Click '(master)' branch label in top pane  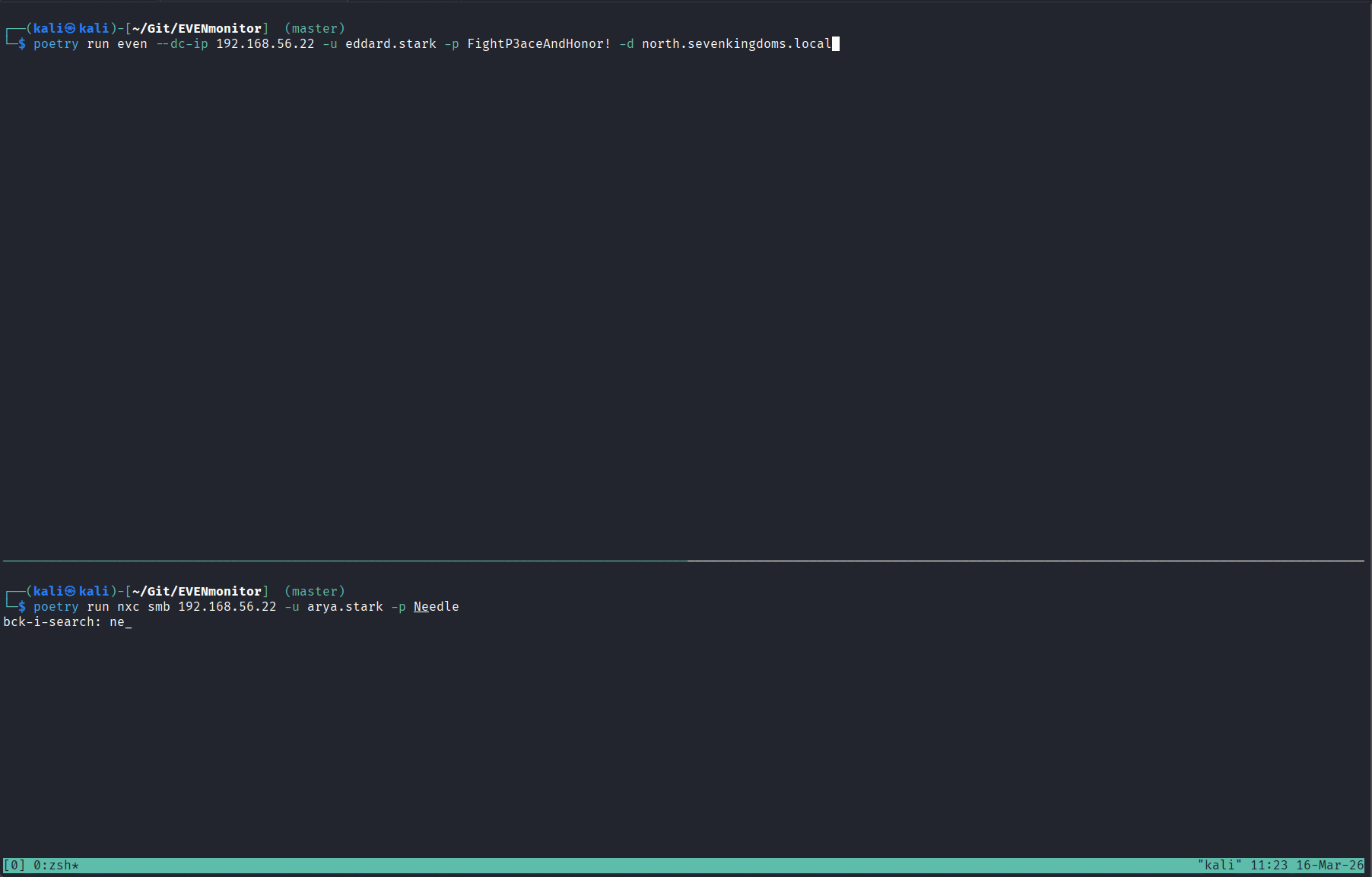point(315,28)
